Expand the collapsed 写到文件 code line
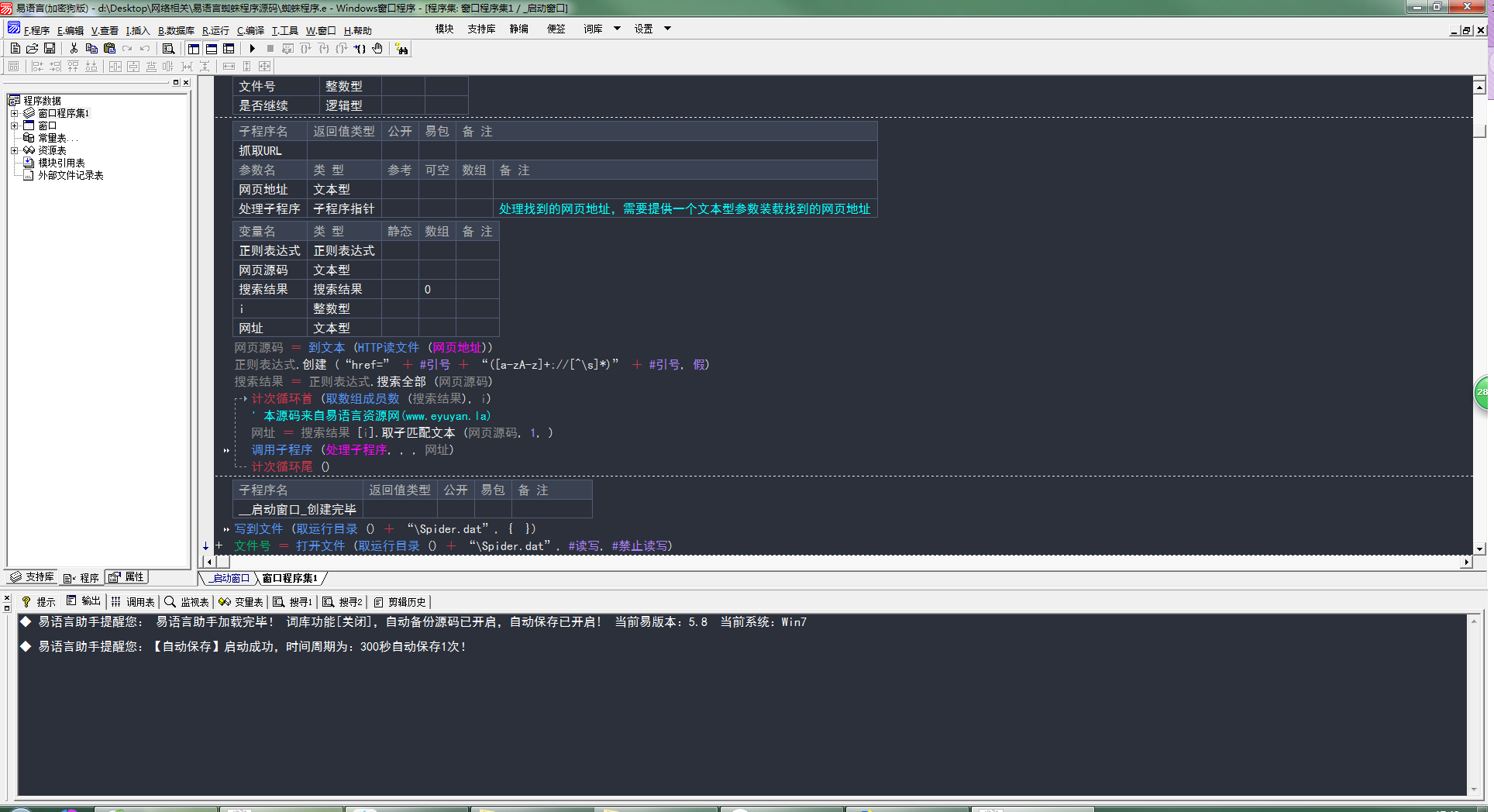 [x=226, y=529]
